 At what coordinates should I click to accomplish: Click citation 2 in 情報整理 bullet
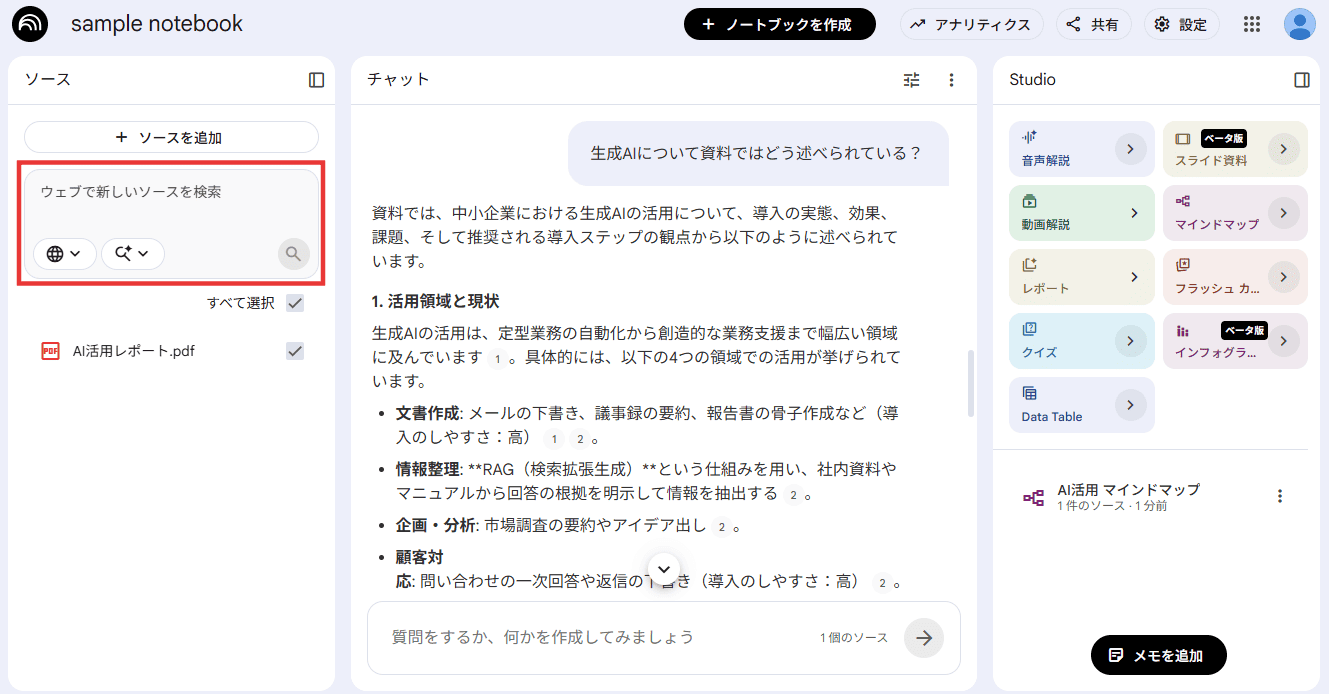(x=792, y=495)
